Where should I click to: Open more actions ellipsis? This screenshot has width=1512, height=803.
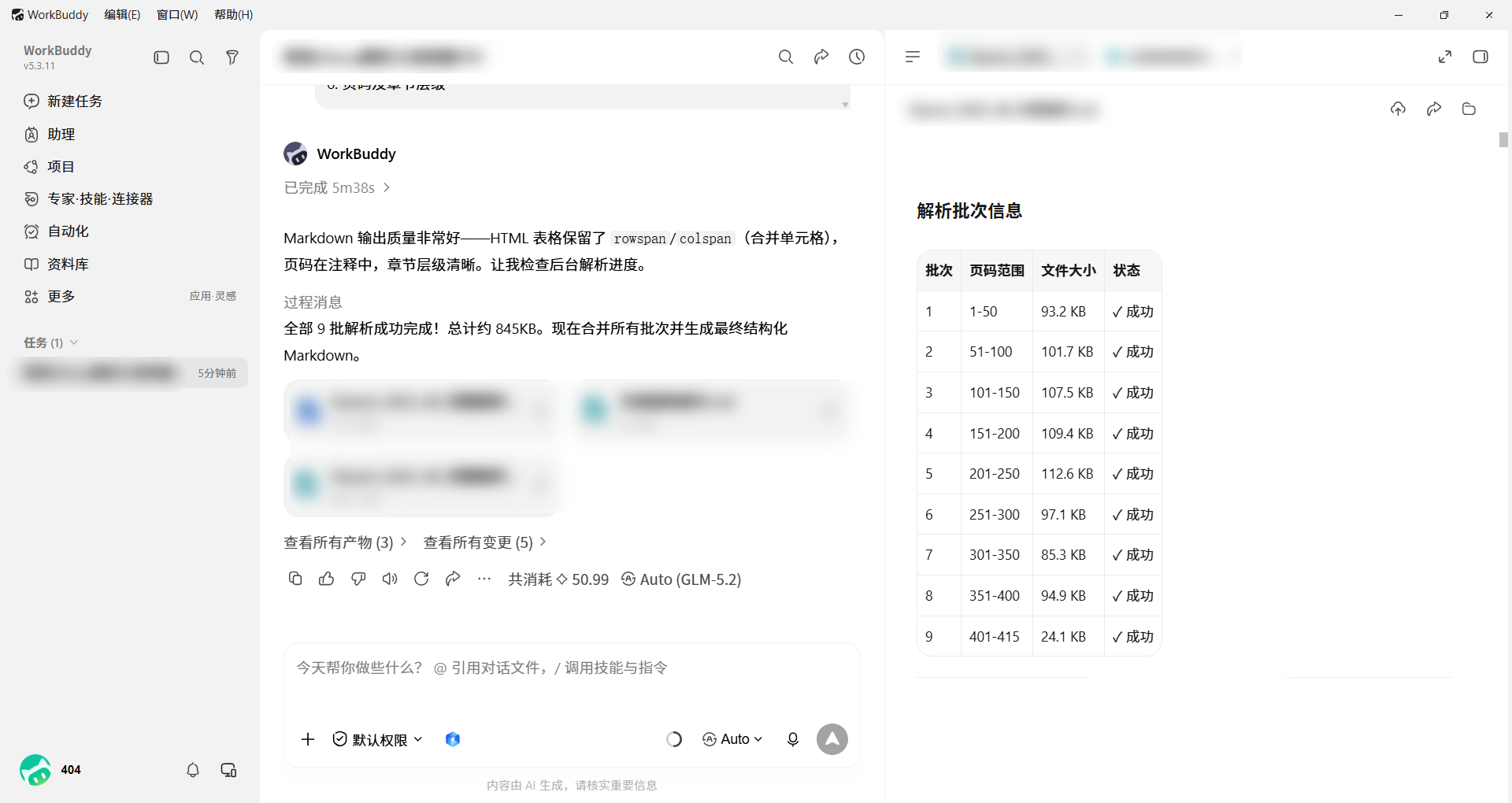[x=484, y=579]
